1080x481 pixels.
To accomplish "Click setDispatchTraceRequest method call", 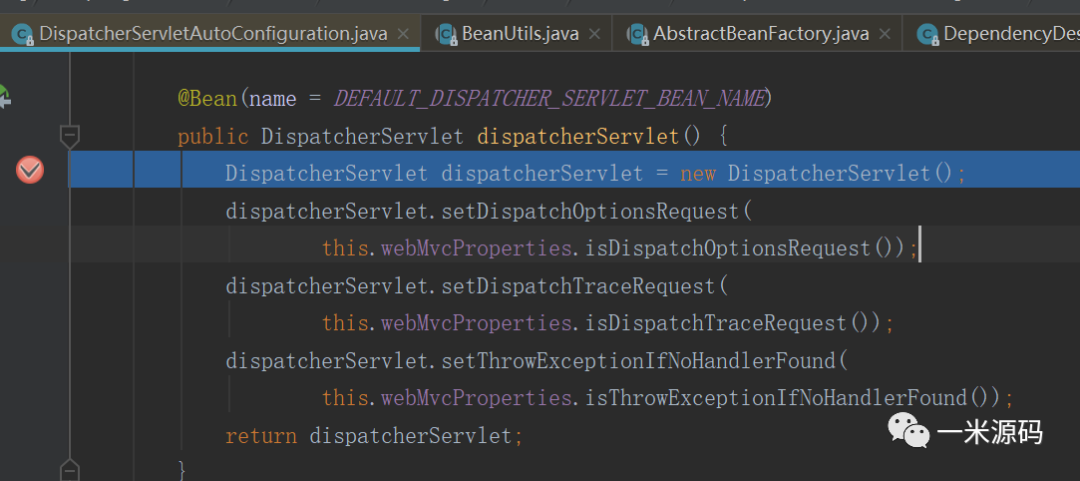I will pyautogui.click(x=578, y=285).
